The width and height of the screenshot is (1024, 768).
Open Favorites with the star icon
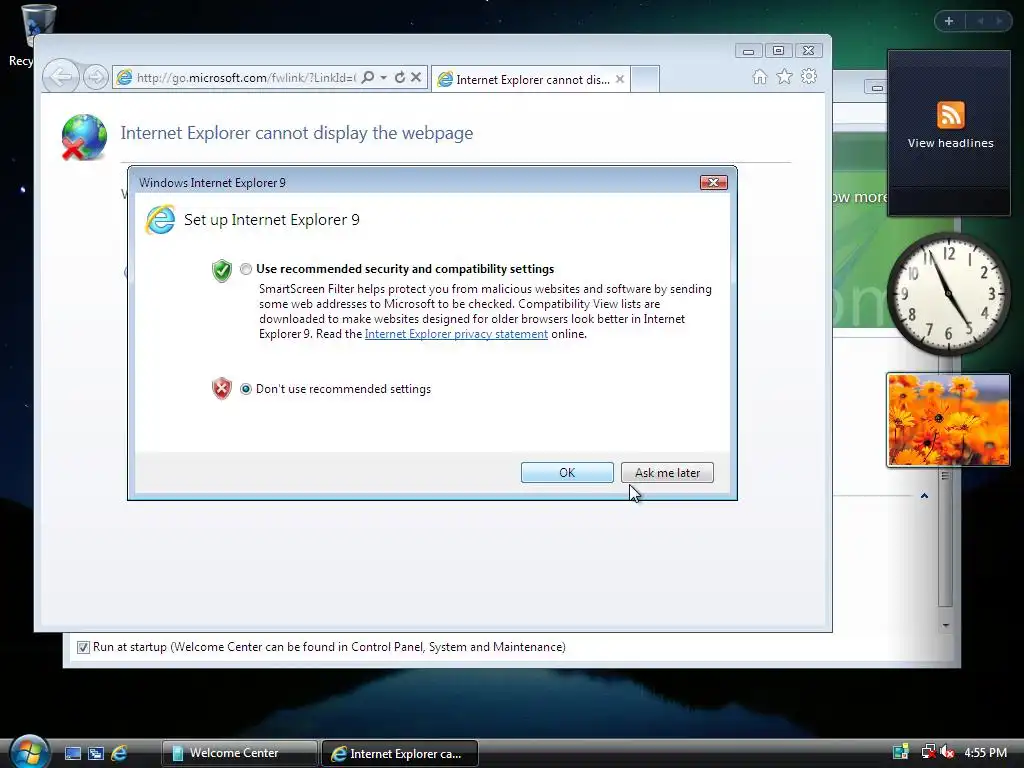[x=784, y=77]
